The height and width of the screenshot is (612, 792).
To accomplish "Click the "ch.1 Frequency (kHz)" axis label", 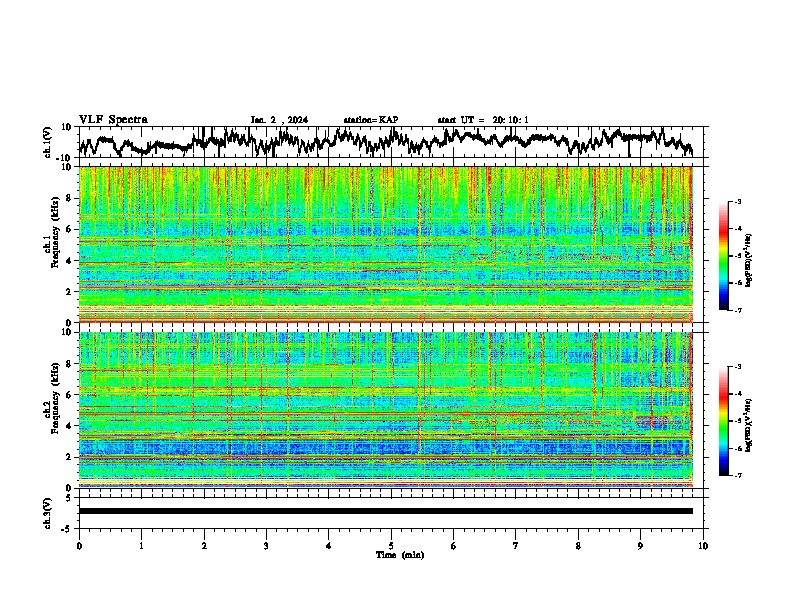I will click(51, 232).
